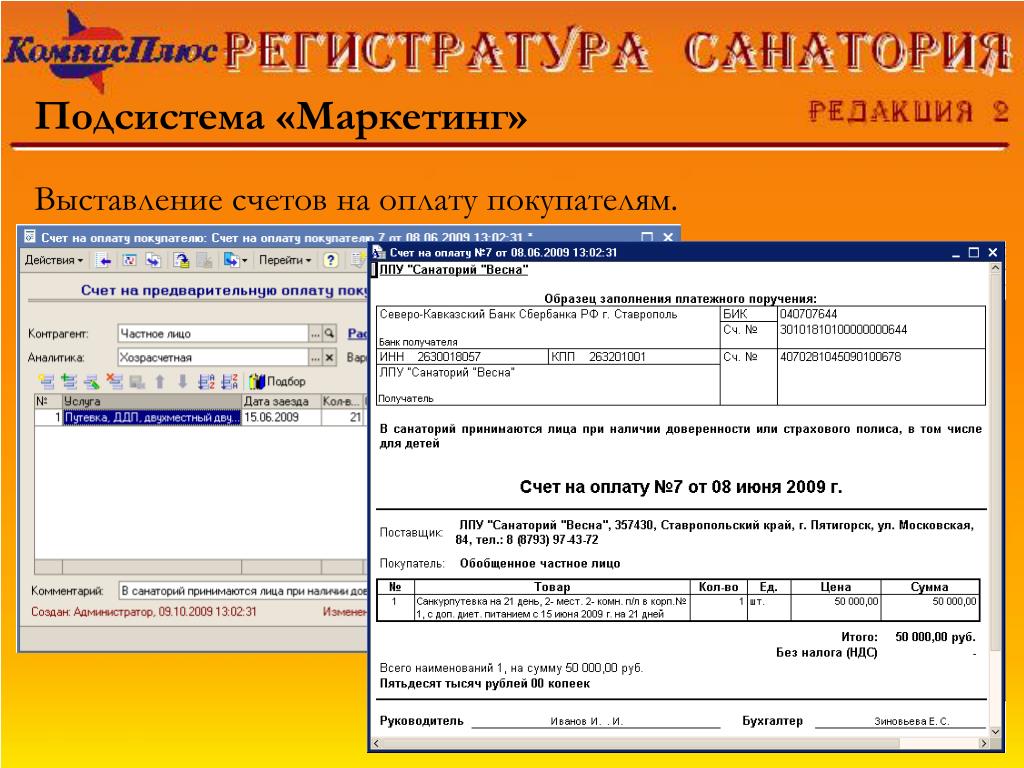The width and height of the screenshot is (1024, 768).
Task: Click the Контрагент ellipsis select button
Action: click(x=315, y=334)
